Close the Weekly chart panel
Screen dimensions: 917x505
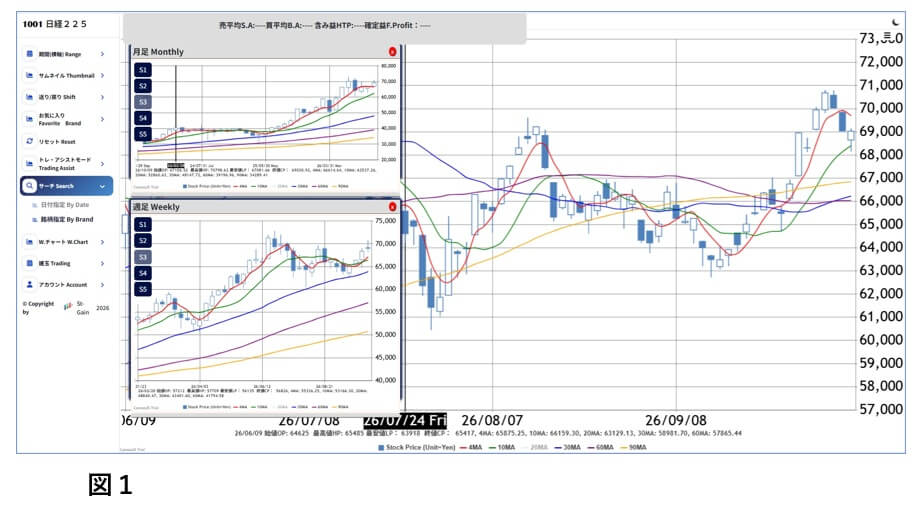point(392,206)
